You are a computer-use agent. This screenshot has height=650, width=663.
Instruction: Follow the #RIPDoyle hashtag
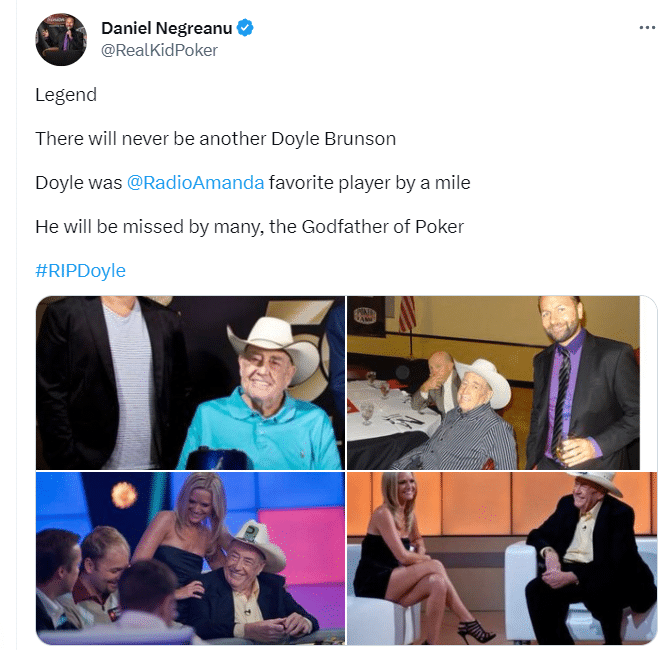pyautogui.click(x=80, y=271)
